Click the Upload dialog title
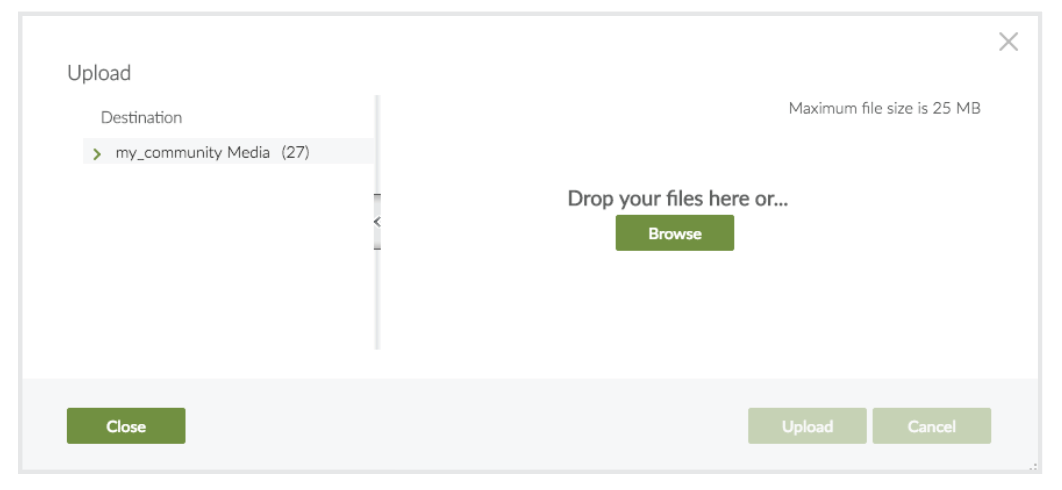 coord(99,73)
